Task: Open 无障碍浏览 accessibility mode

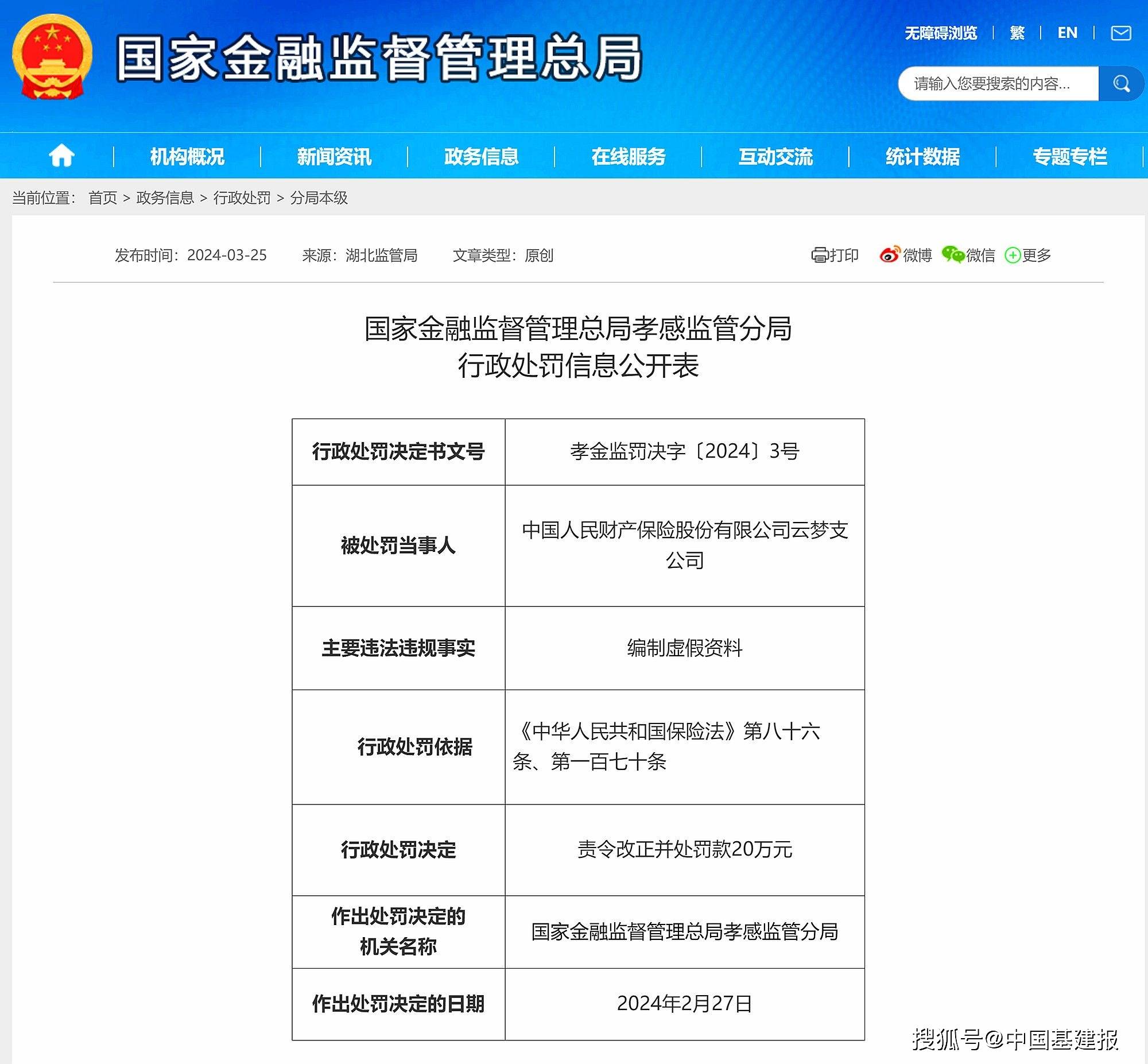Action: click(x=941, y=33)
